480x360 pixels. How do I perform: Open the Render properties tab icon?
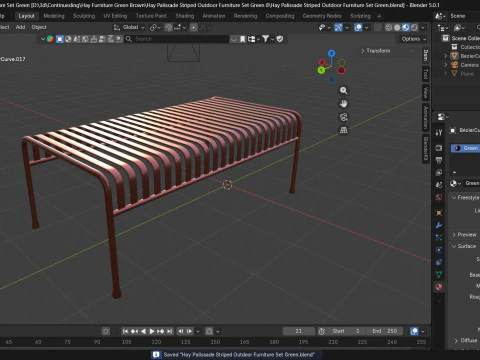point(439,148)
